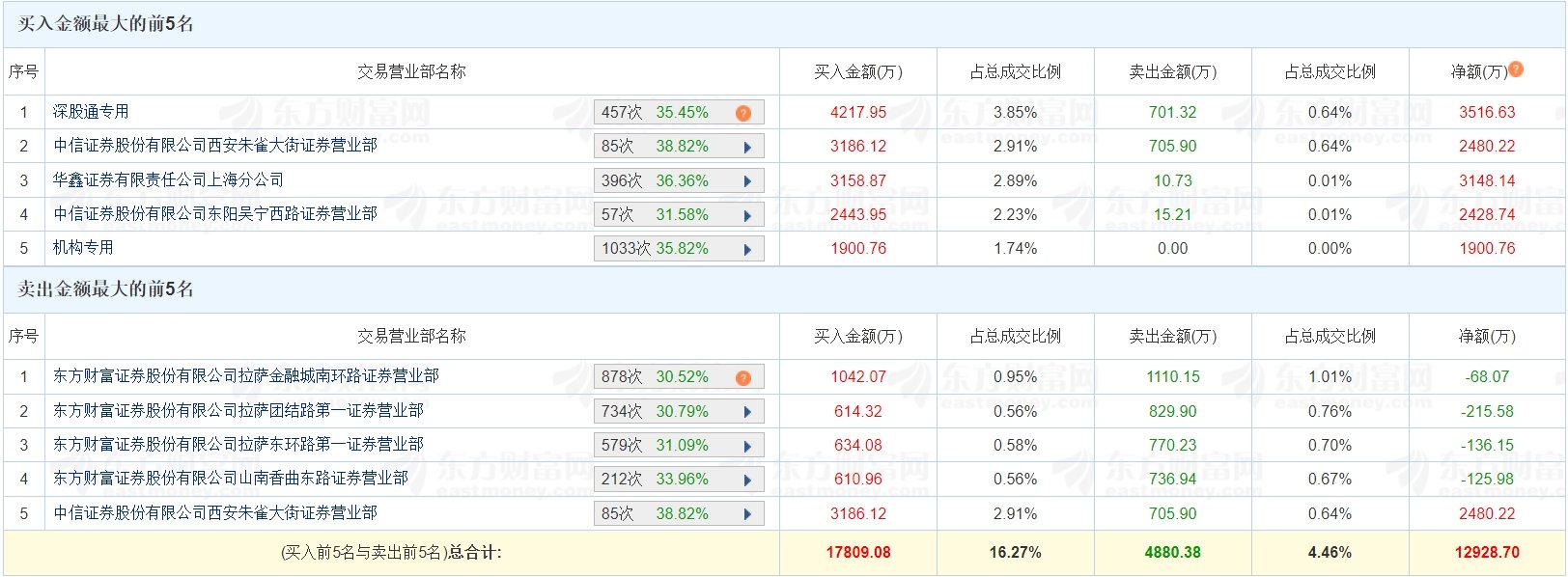Select the 买入金额最大的前5名 section title
Screen dimensions: 1568x577
(106, 24)
